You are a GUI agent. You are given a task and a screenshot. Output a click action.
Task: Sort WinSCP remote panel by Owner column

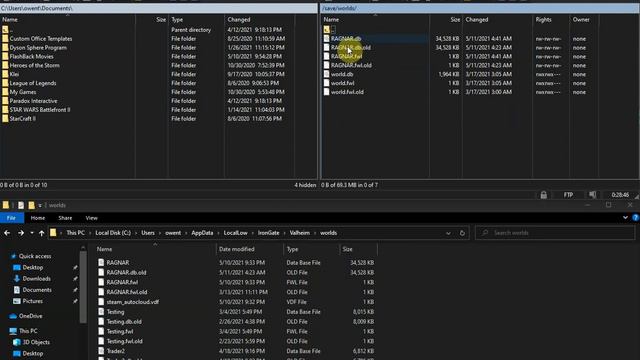(x=581, y=20)
